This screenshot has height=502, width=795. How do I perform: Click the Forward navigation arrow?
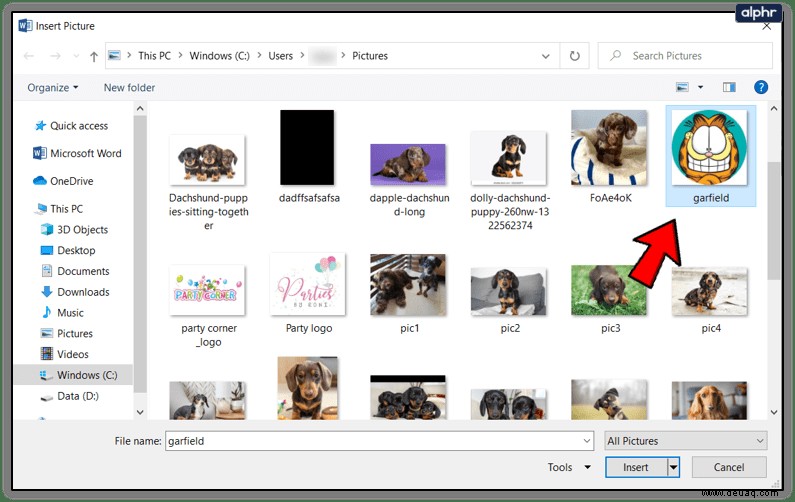(x=55, y=56)
